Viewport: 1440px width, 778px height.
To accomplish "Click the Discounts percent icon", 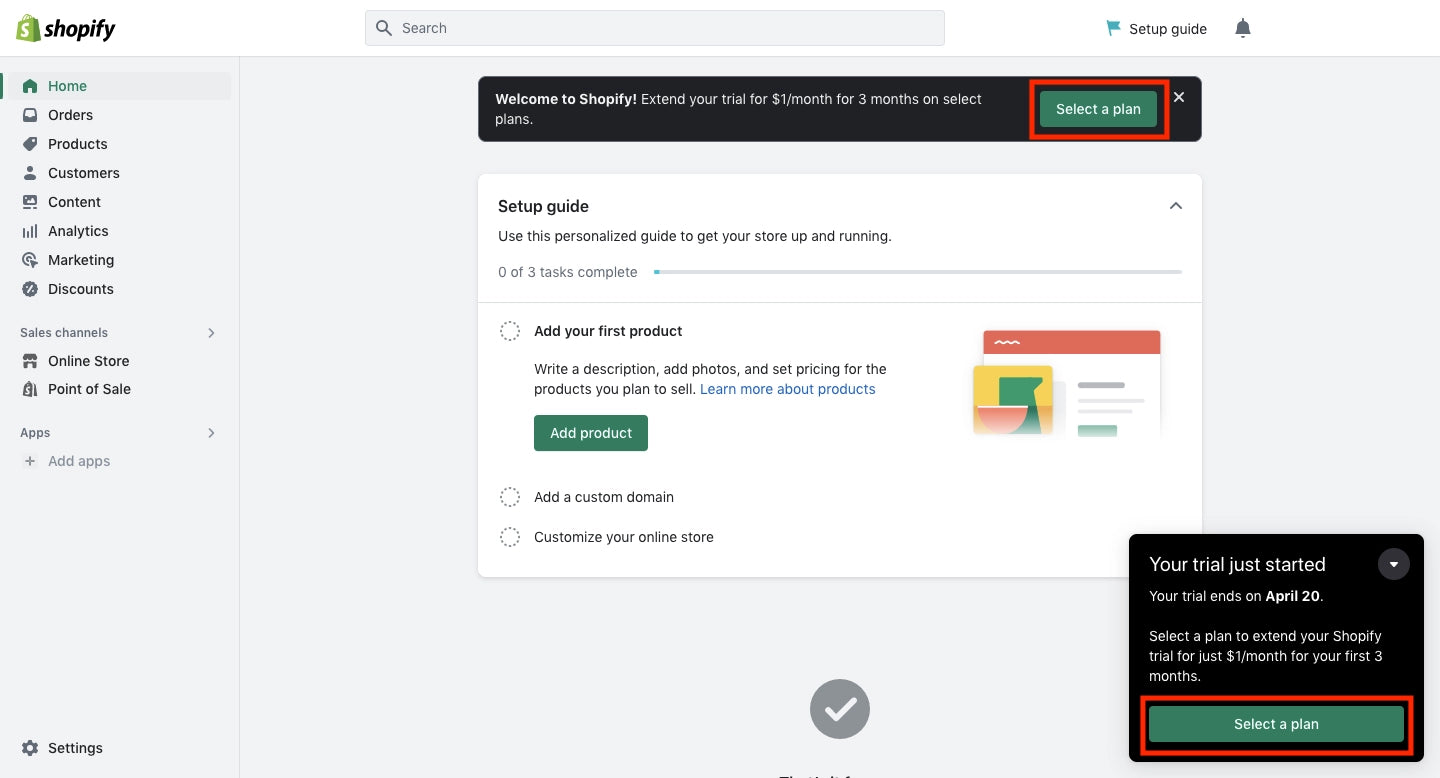I will [30, 289].
